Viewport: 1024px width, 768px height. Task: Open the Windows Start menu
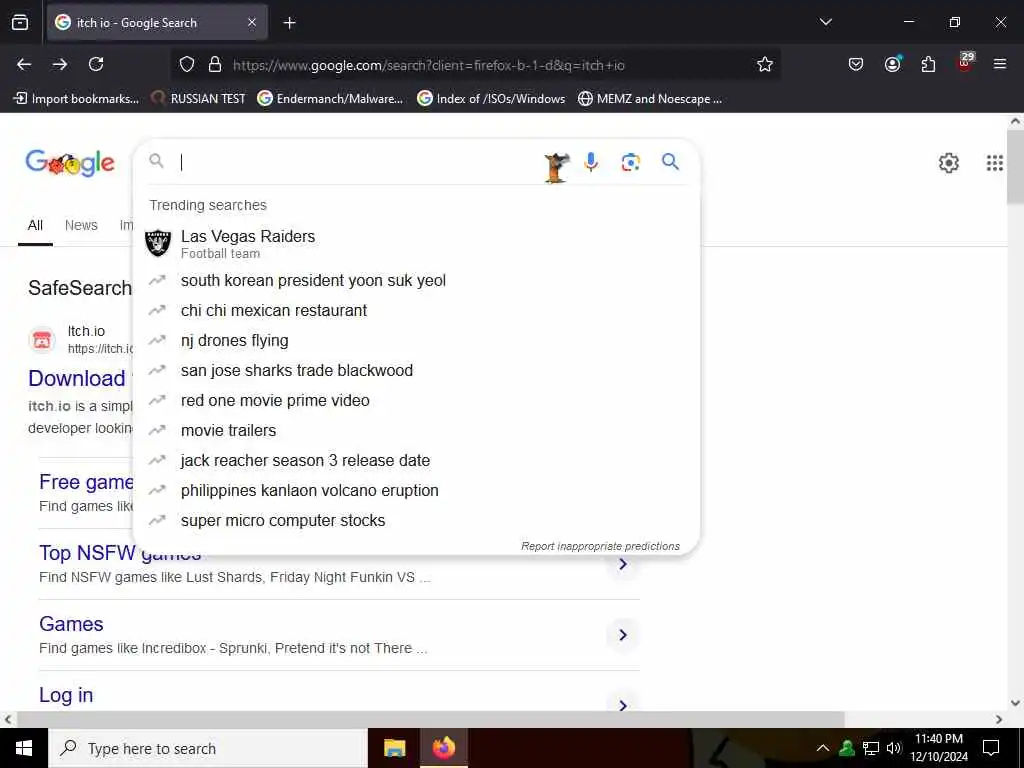[24, 748]
